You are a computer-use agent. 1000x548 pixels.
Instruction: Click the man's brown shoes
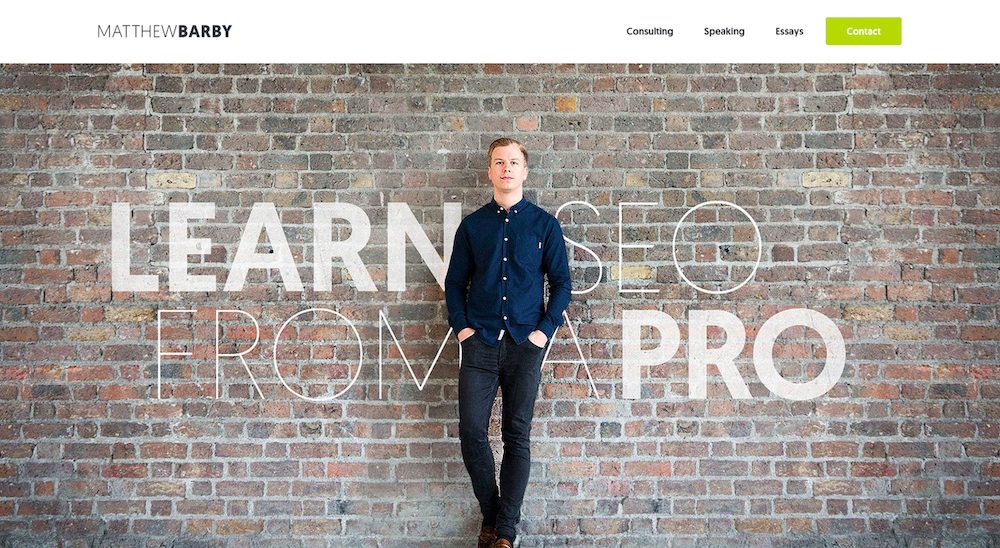pyautogui.click(x=495, y=537)
